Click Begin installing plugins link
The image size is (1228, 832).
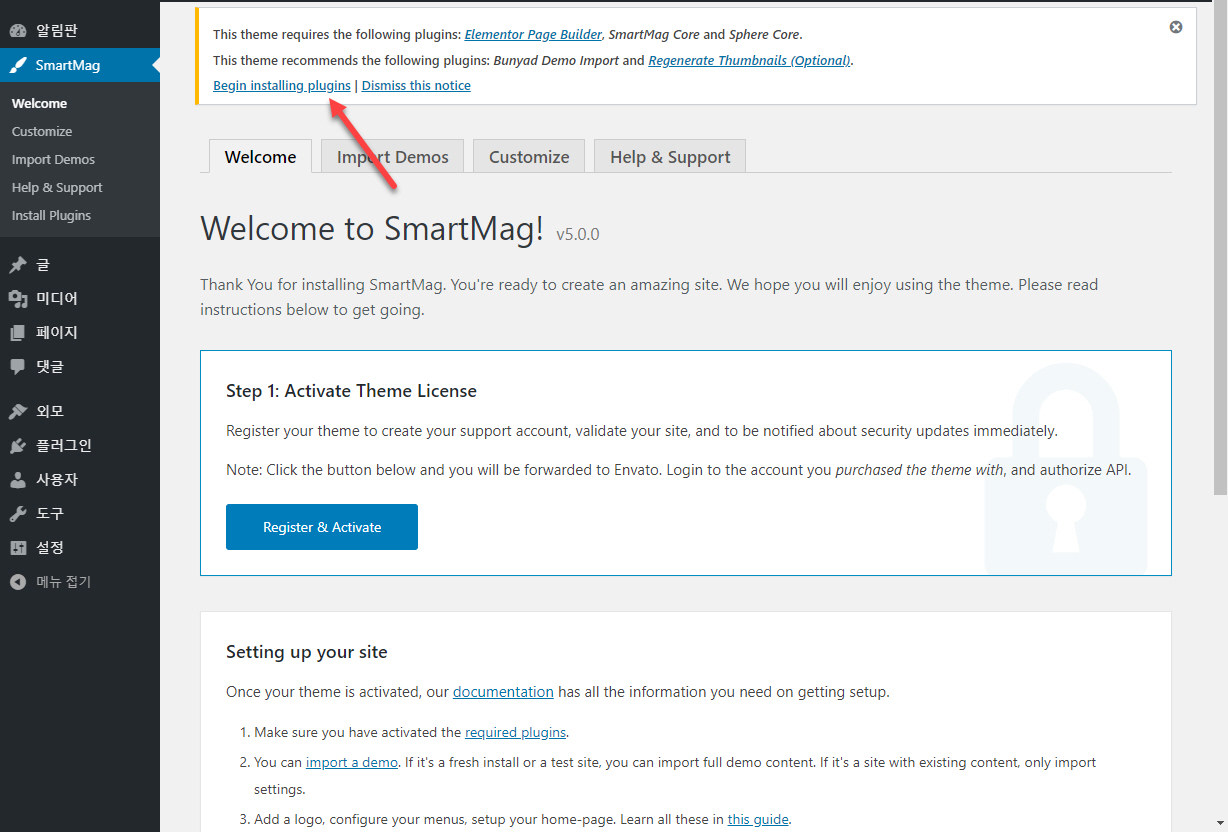(x=282, y=86)
